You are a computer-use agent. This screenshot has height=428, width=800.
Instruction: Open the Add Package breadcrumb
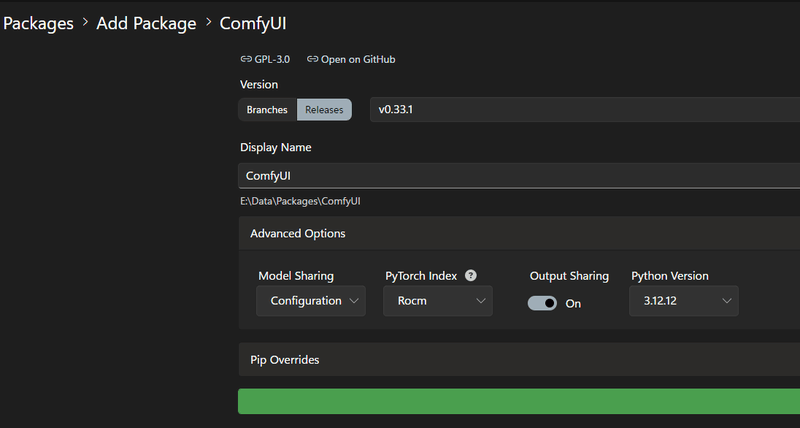(146, 23)
